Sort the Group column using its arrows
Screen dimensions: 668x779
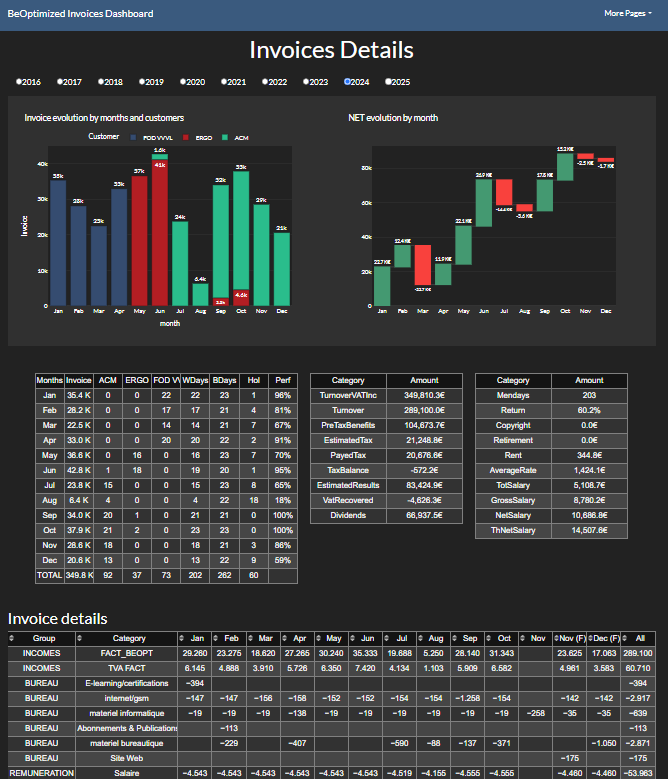tap(12, 637)
